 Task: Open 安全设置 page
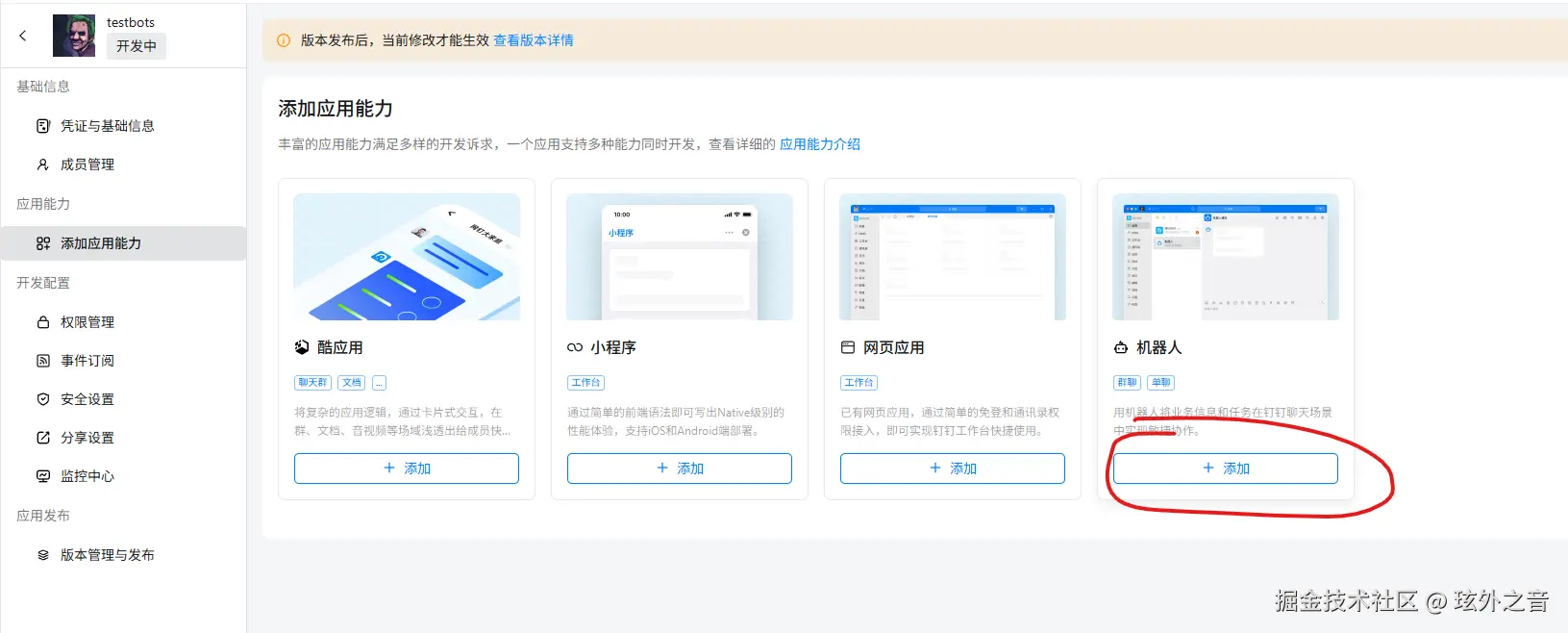pos(123,399)
